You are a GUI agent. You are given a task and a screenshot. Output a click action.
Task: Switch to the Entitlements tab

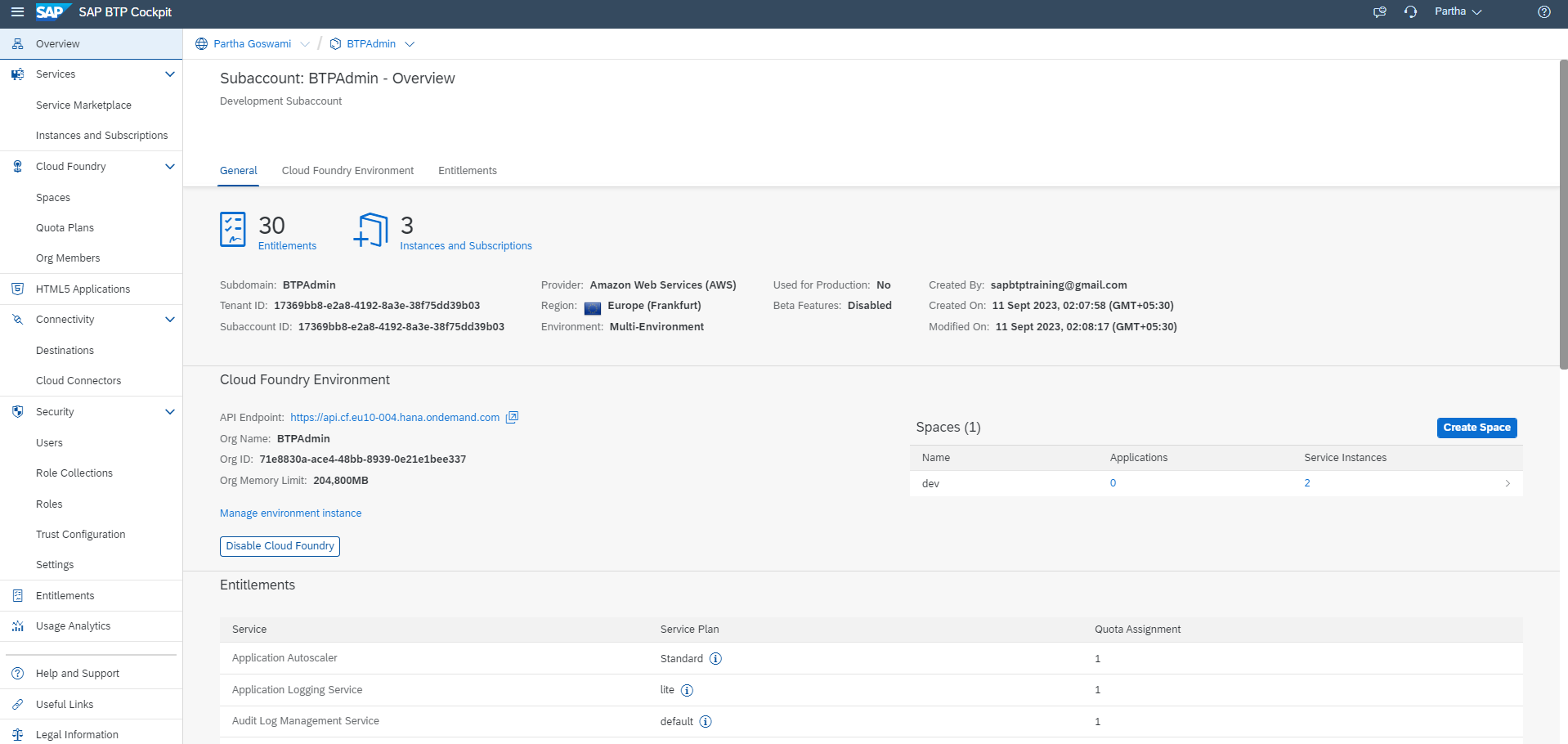(467, 171)
